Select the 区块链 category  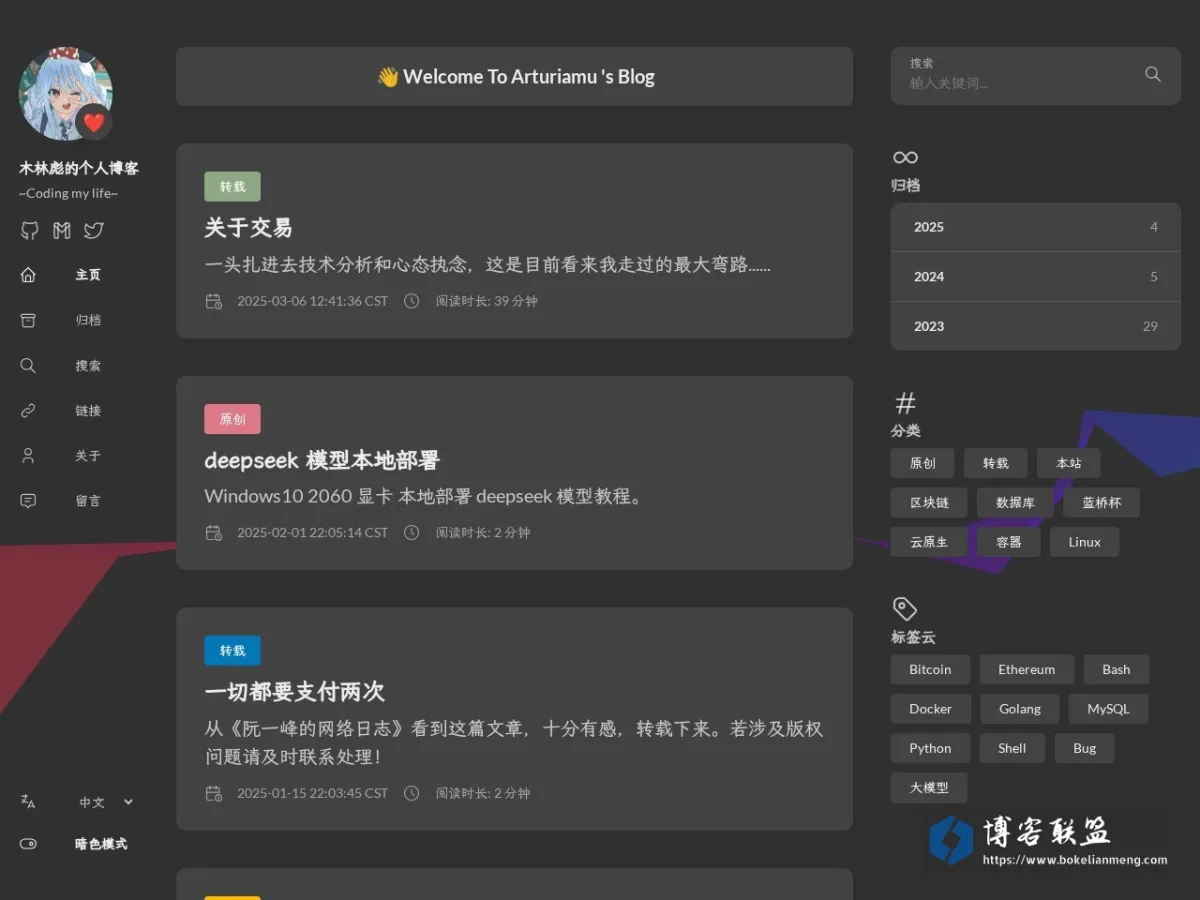point(930,503)
